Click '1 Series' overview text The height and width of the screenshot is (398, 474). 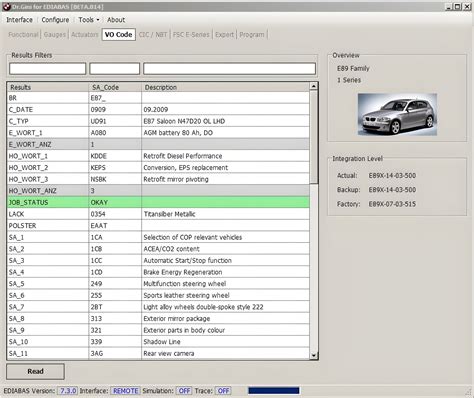pos(349,80)
